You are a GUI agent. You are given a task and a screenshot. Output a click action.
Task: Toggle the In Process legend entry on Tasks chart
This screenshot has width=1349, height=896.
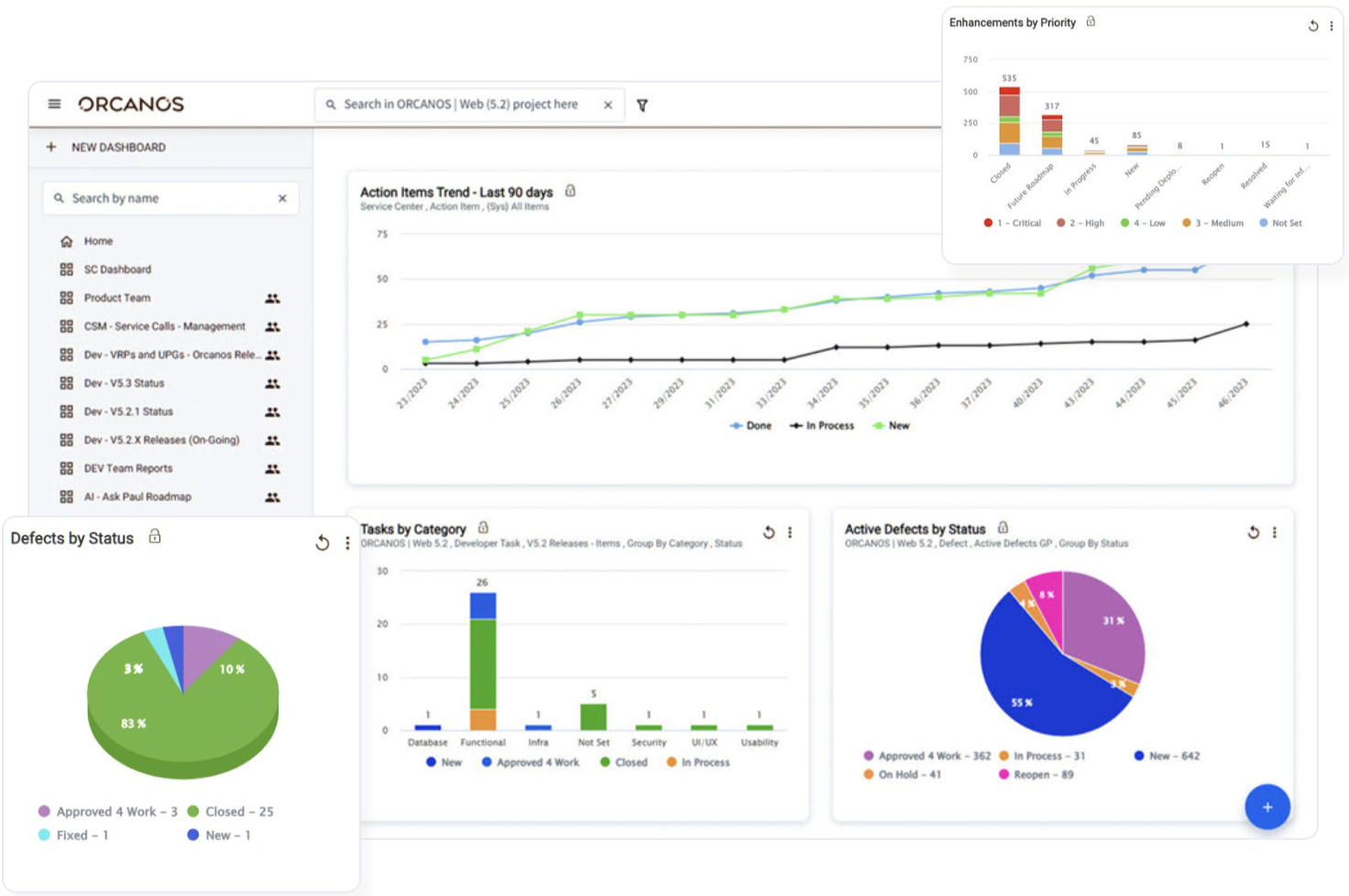(701, 762)
